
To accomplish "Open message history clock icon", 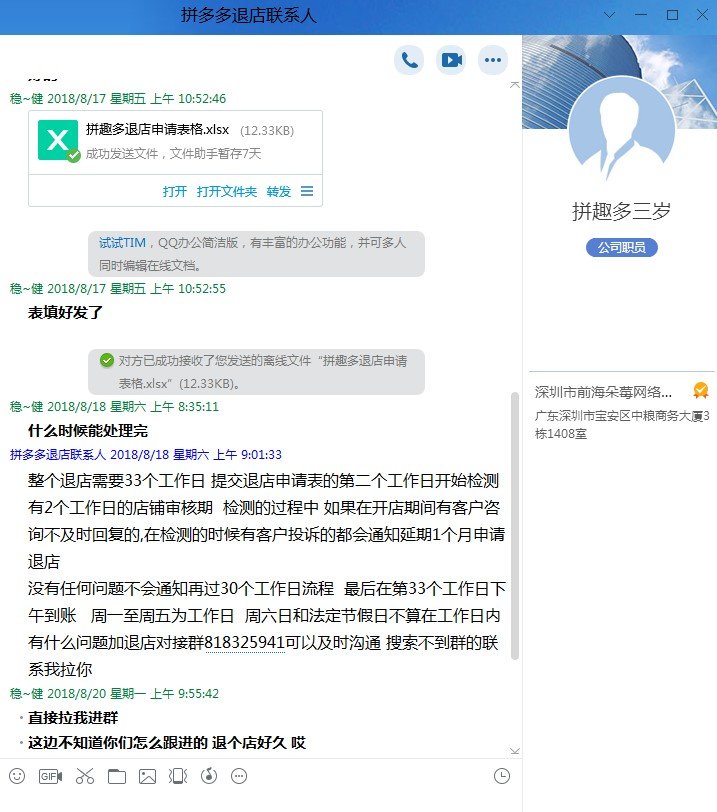I will (x=502, y=776).
